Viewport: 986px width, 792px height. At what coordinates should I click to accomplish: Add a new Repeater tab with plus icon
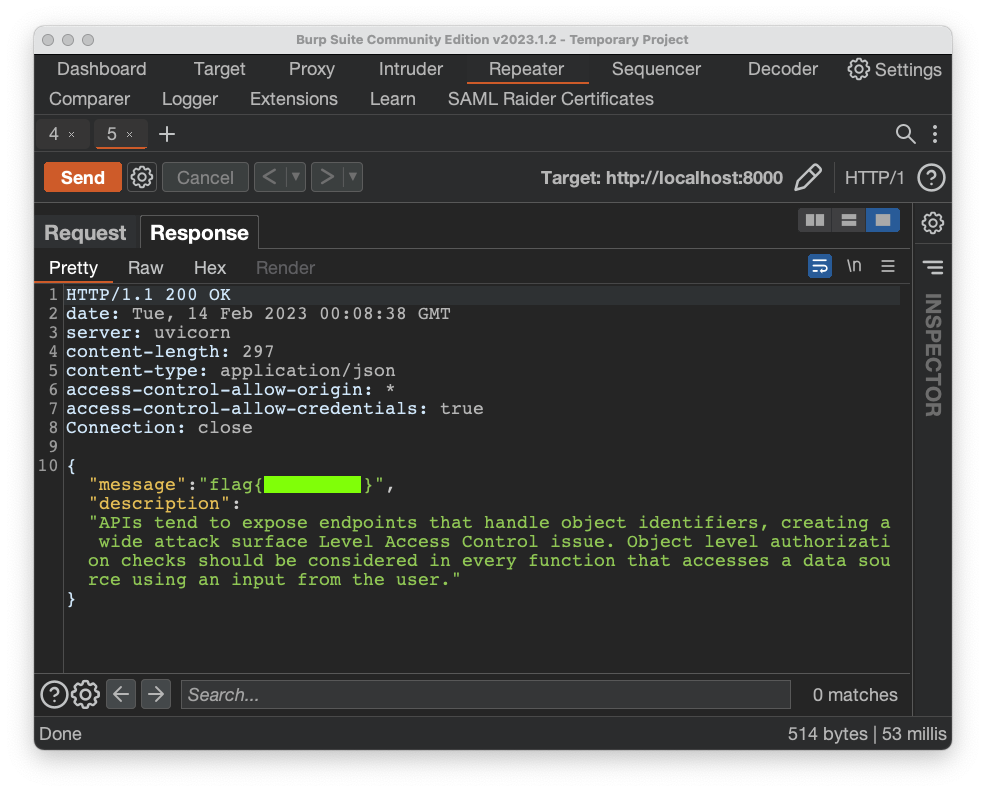coord(167,134)
